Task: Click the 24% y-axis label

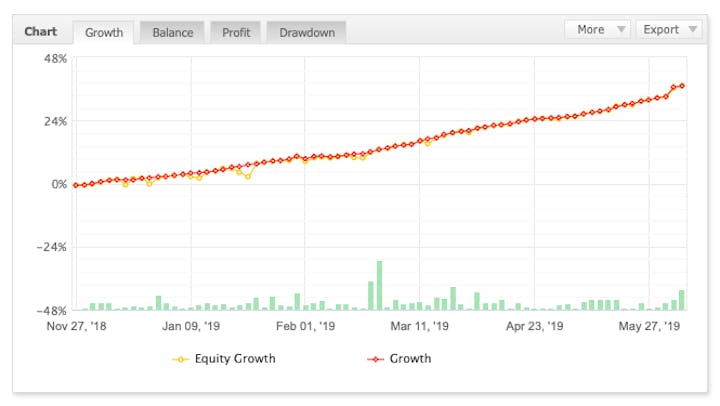Action: tap(56, 122)
